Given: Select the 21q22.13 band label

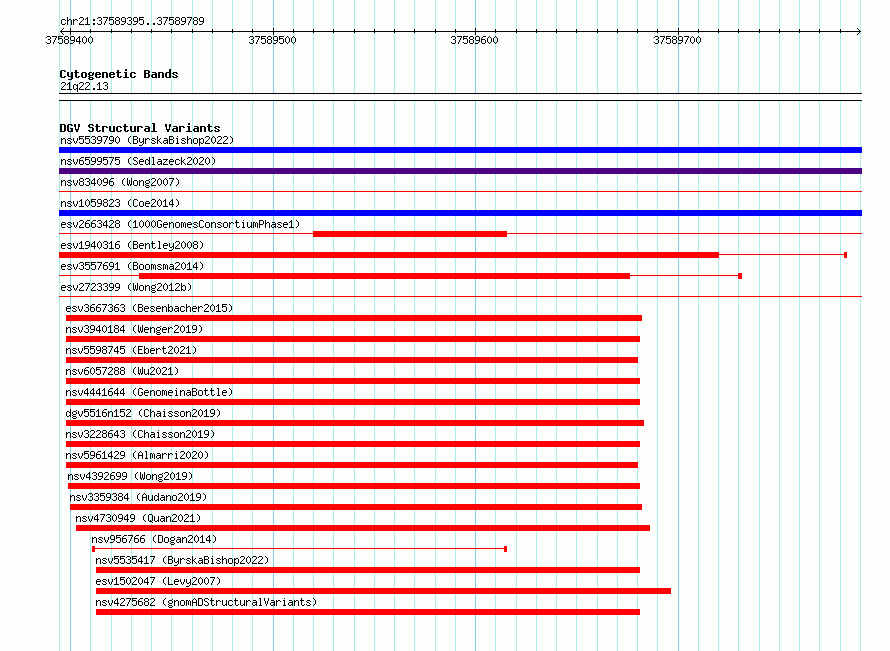Looking at the screenshot, I should point(84,86).
